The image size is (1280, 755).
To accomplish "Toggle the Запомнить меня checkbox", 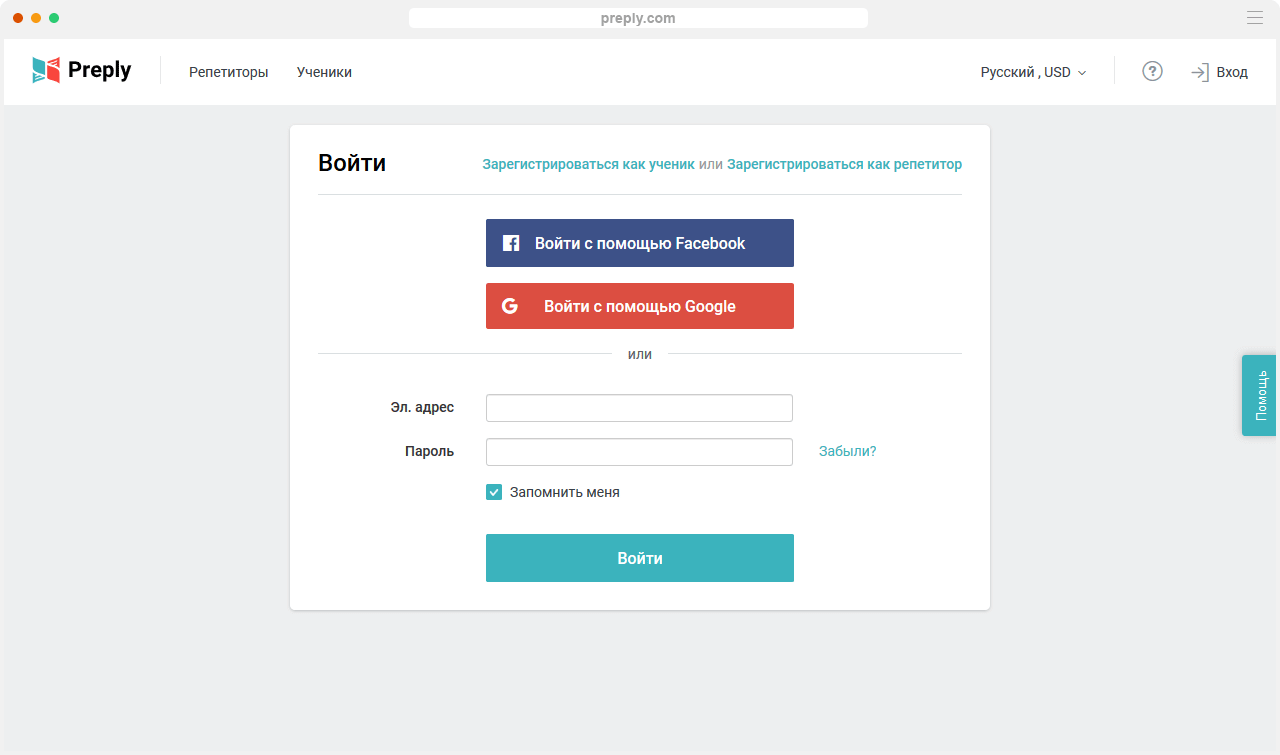I will pyautogui.click(x=494, y=492).
